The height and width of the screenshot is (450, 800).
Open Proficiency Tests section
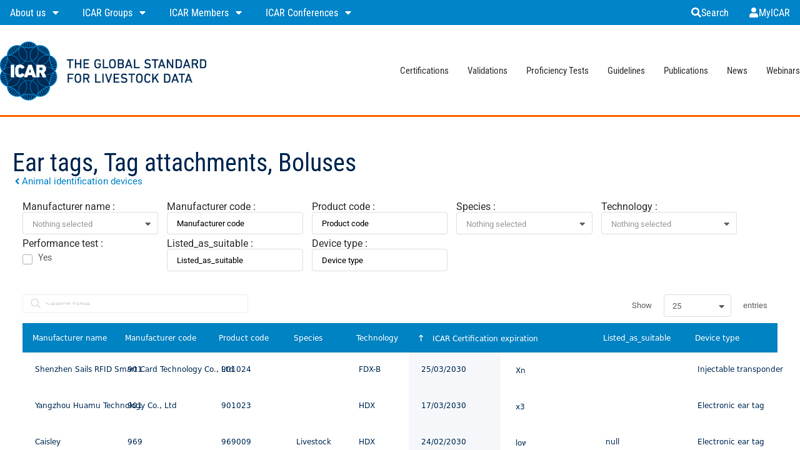pos(557,70)
